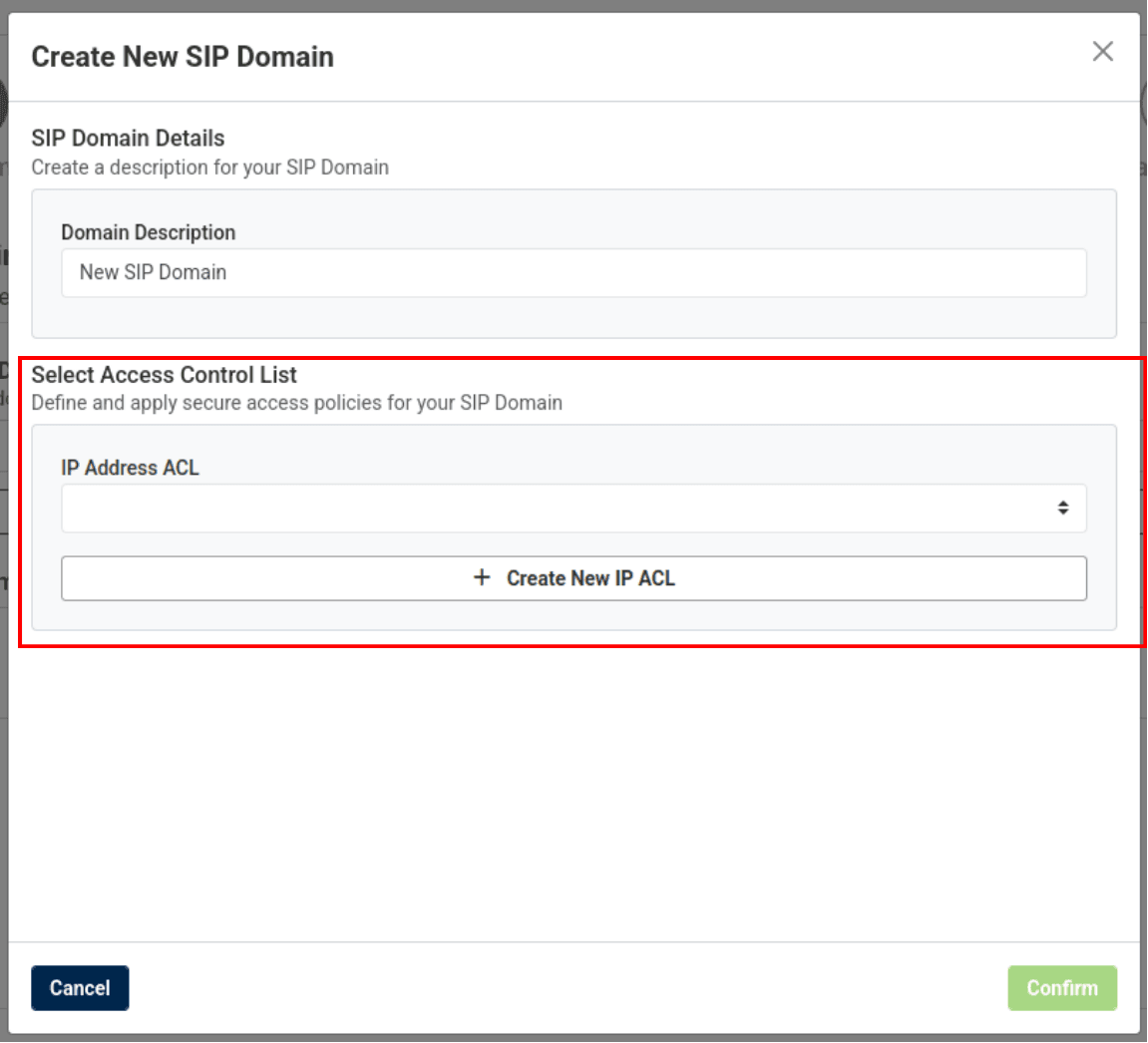Click the Create New SIP Domain title
This screenshot has width=1148, height=1043.
tap(183, 57)
